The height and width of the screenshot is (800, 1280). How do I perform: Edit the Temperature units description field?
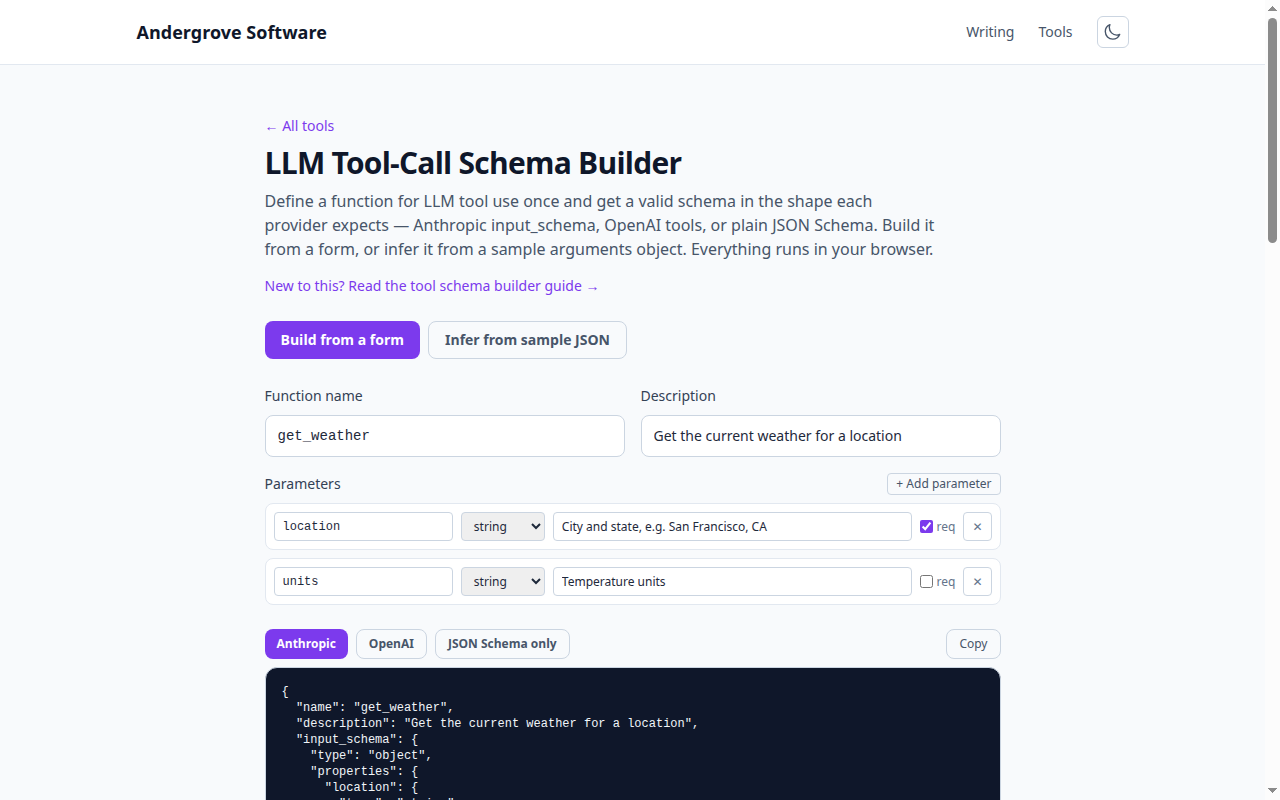732,582
